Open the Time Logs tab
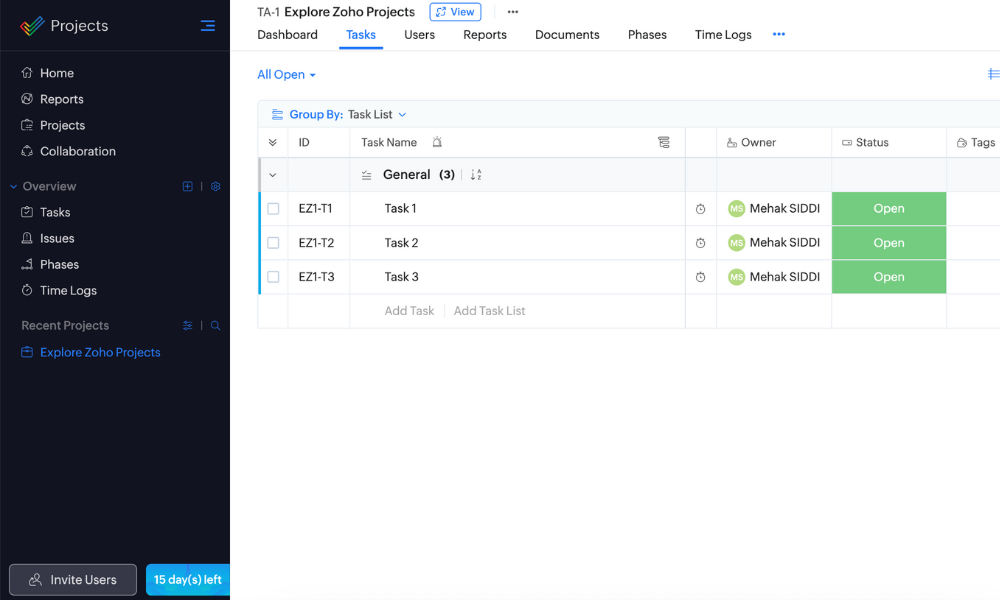The image size is (1000, 600). point(723,35)
